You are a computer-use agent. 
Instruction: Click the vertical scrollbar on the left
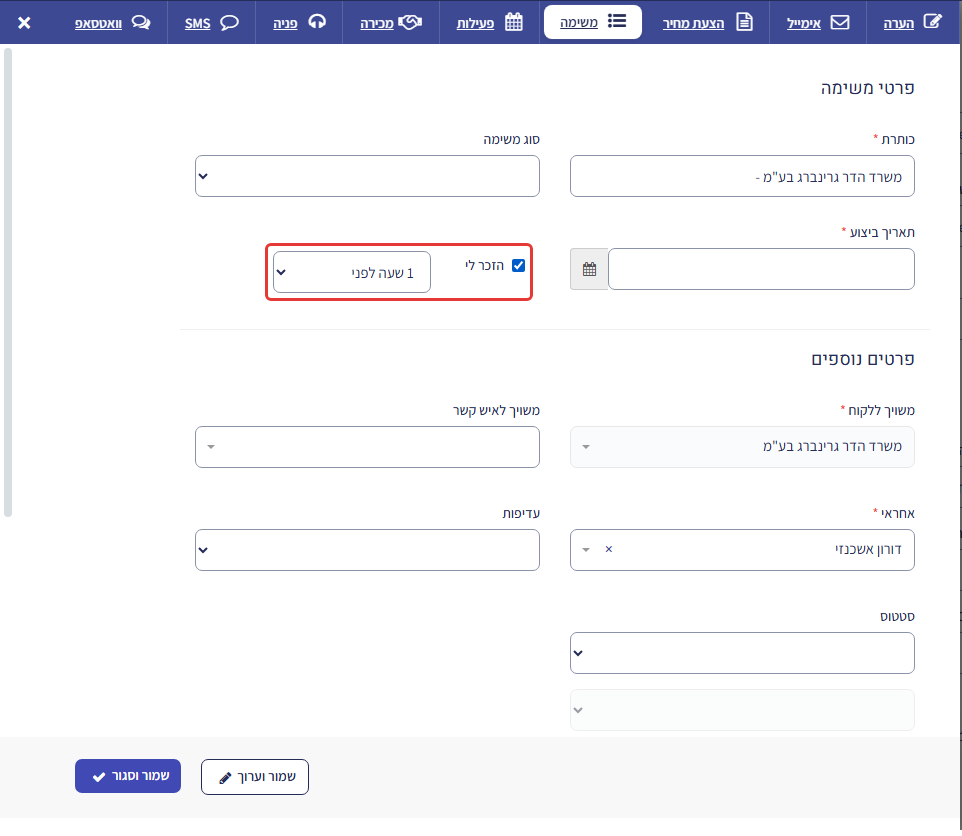click(8, 283)
